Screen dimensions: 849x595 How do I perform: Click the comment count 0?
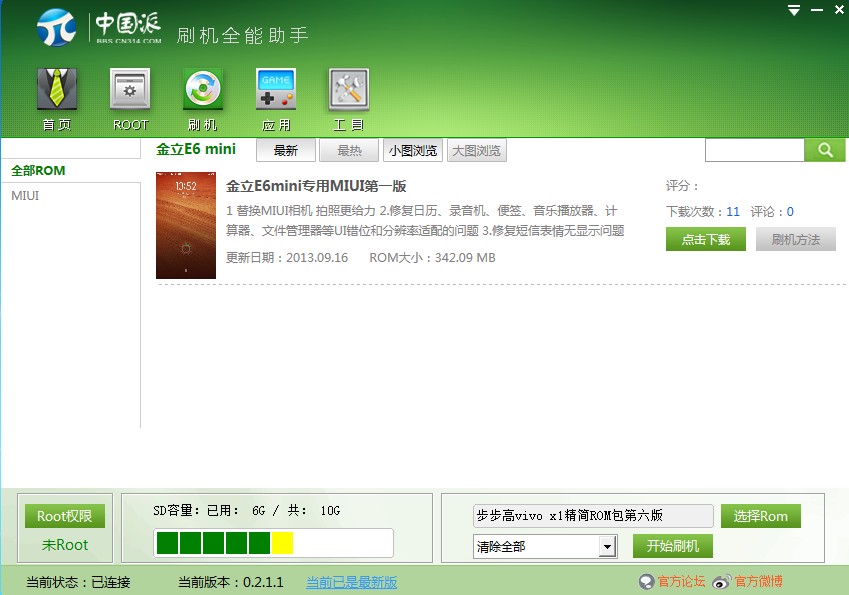(790, 212)
